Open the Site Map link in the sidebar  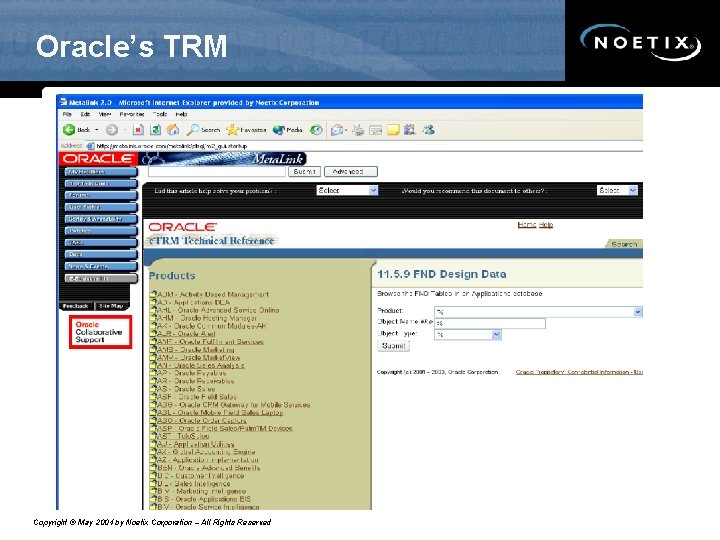111,306
